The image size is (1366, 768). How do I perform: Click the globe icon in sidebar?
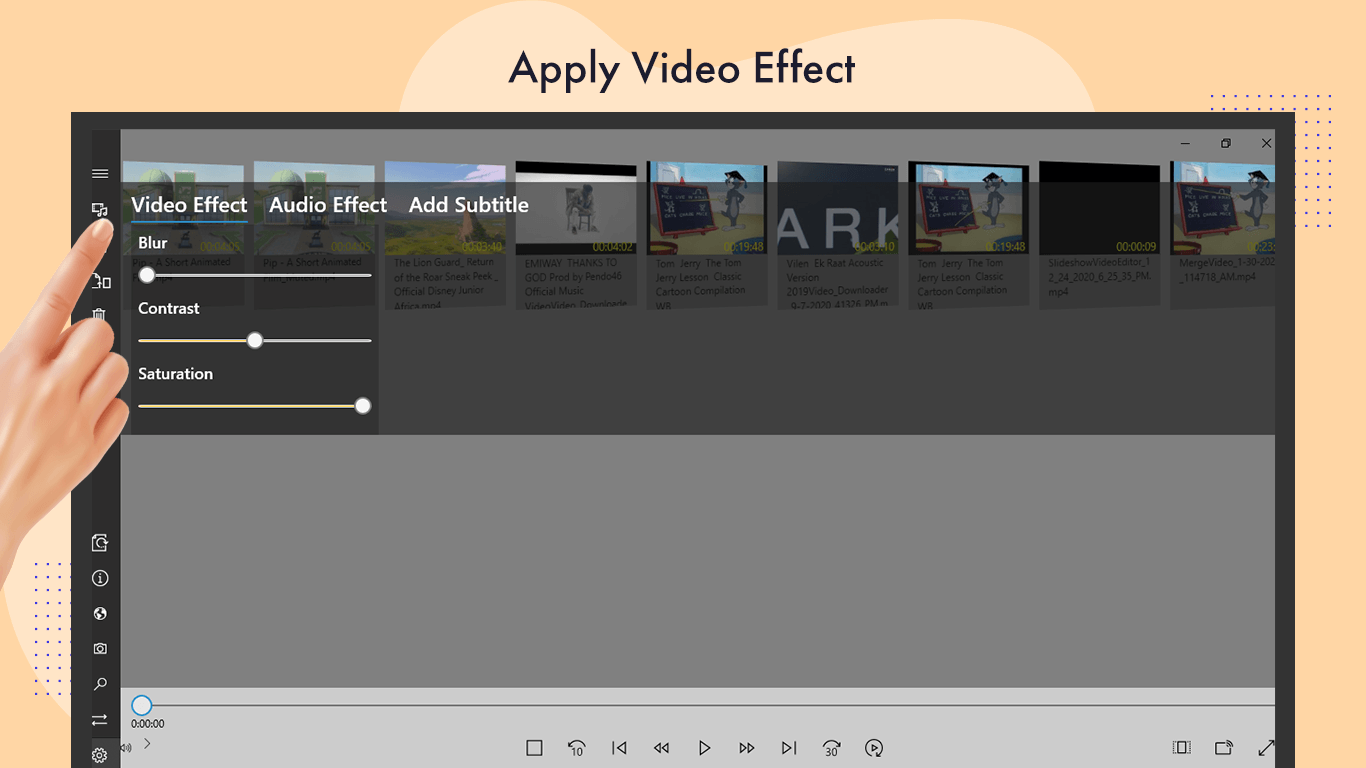100,614
